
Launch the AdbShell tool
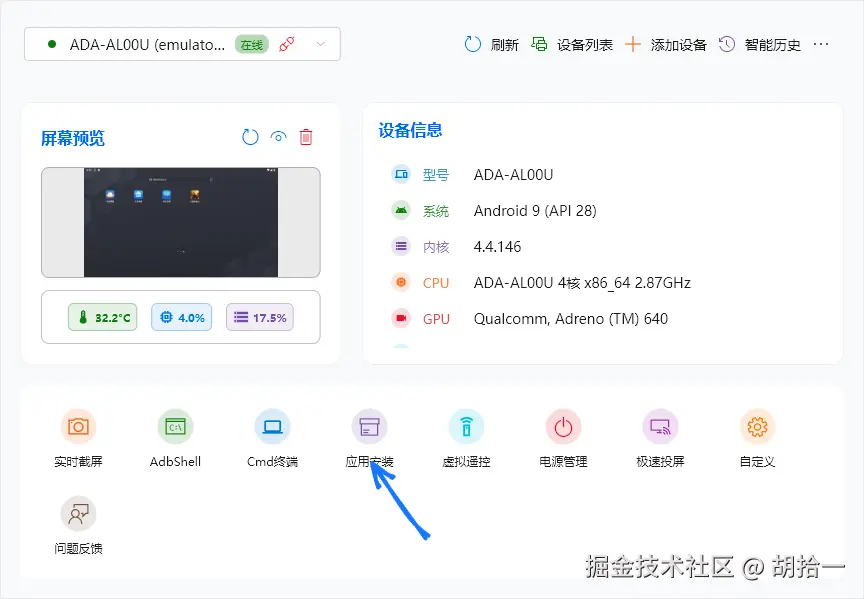[x=175, y=438]
